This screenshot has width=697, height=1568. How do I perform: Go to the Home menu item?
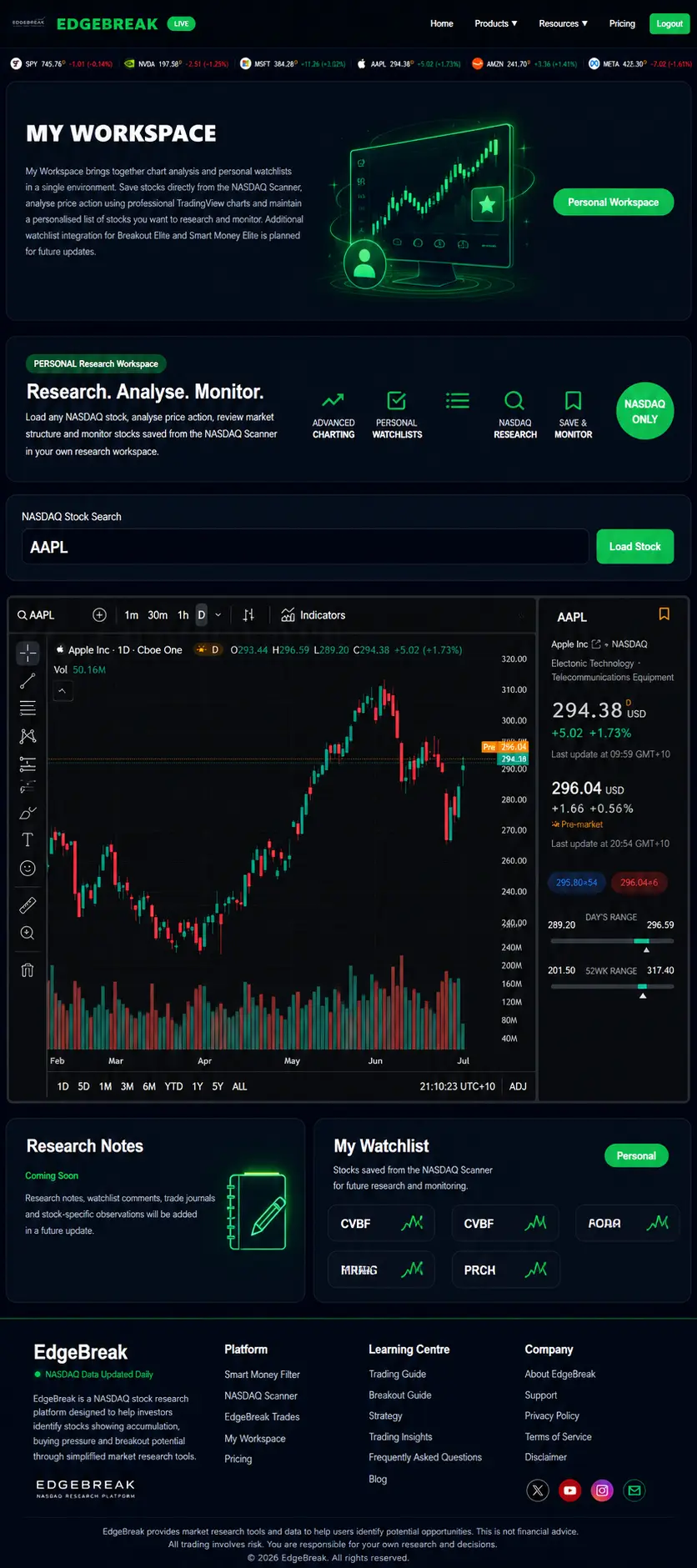tap(442, 23)
